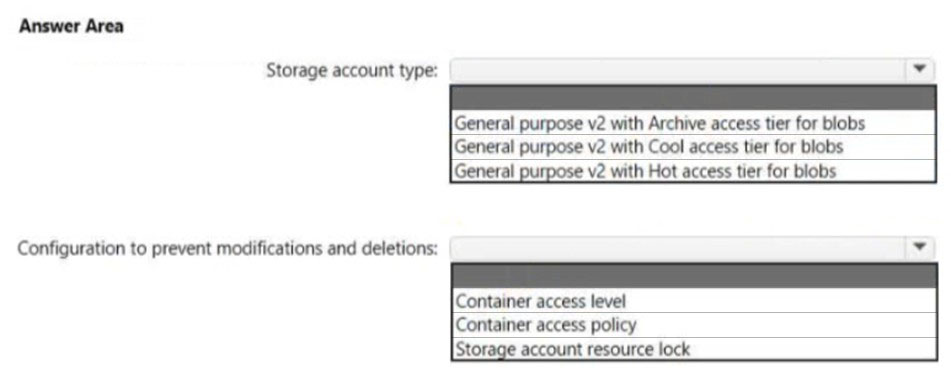Screen dimensions: 951x375
Task: Expand the modifications and deletions configuration dropdown arrow
Action: pyautogui.click(x=921, y=248)
